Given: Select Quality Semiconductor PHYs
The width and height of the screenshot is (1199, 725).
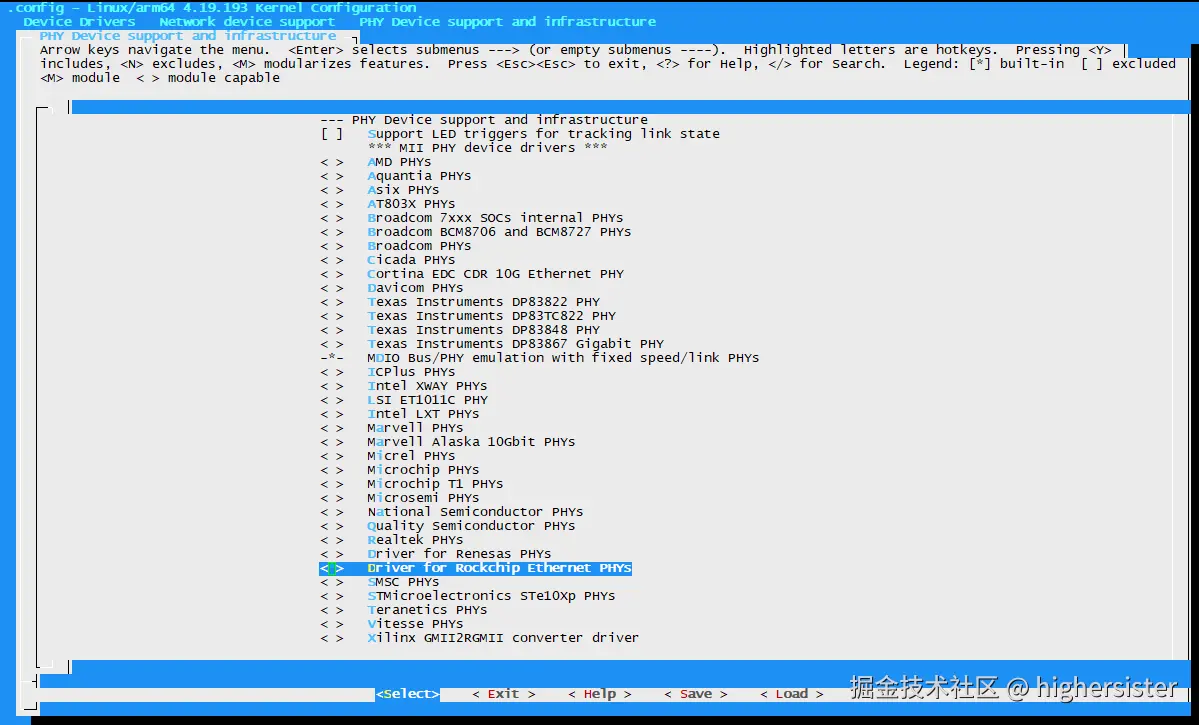Looking at the screenshot, I should click(x=447, y=526).
